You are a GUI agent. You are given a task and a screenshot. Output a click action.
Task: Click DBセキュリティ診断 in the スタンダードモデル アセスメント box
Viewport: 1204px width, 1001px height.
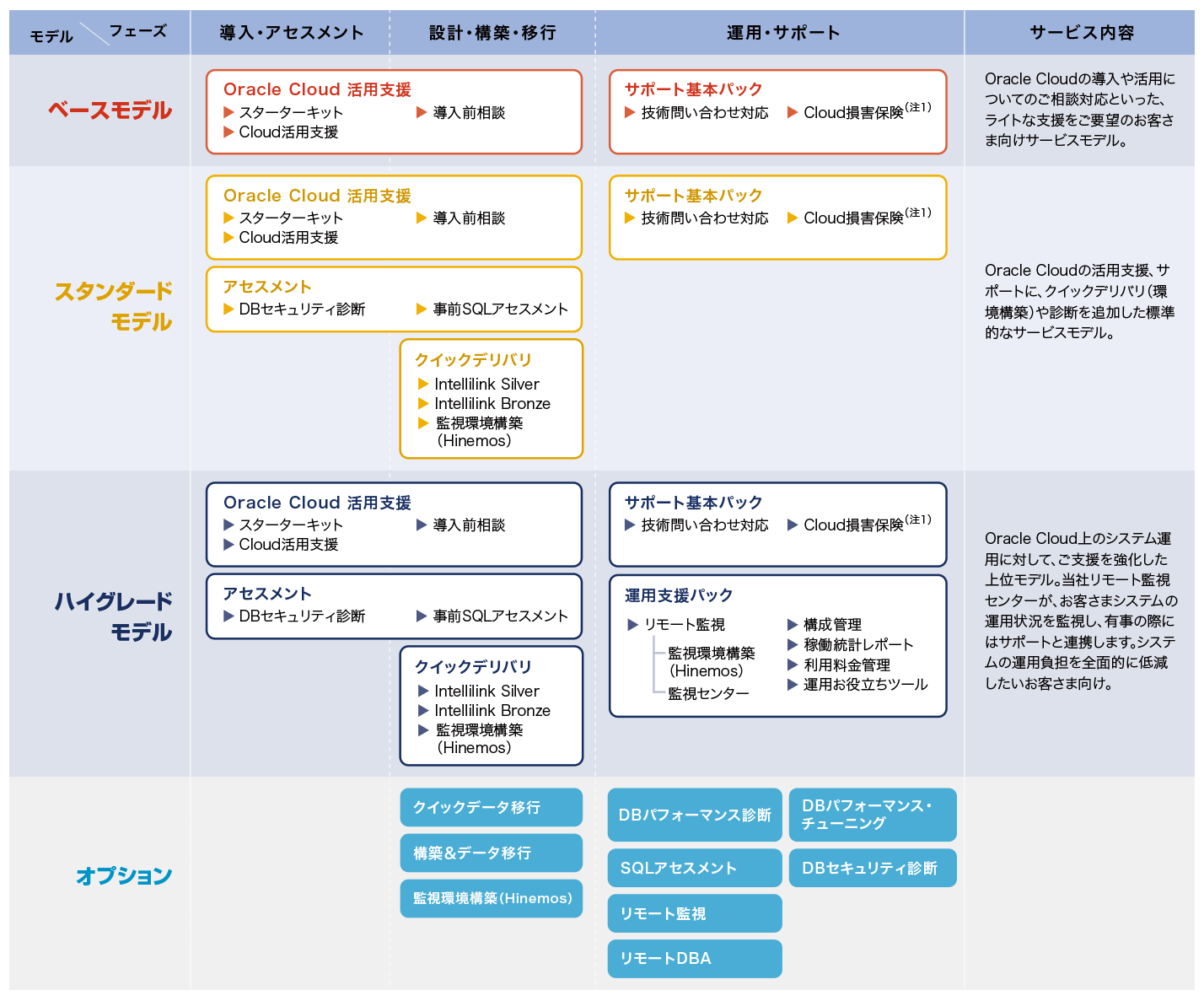(302, 309)
